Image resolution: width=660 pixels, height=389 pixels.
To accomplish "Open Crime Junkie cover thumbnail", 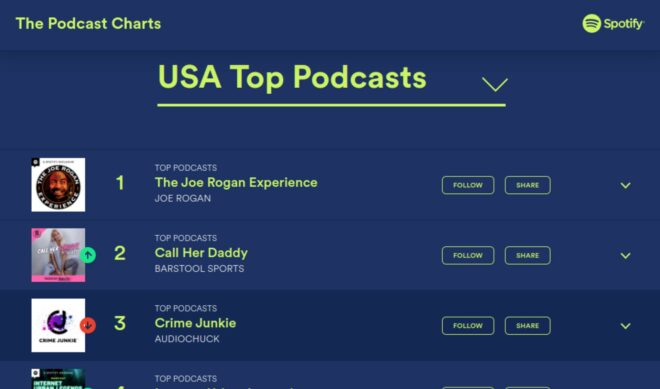I will click(58, 325).
